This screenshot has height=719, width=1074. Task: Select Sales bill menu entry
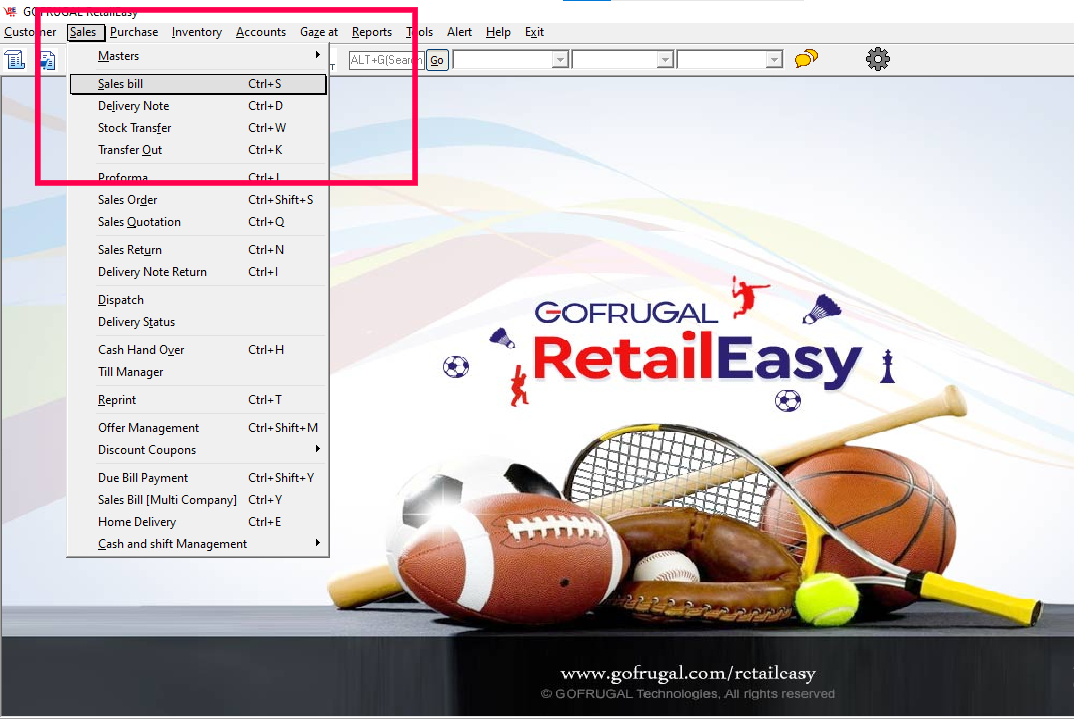(x=198, y=84)
